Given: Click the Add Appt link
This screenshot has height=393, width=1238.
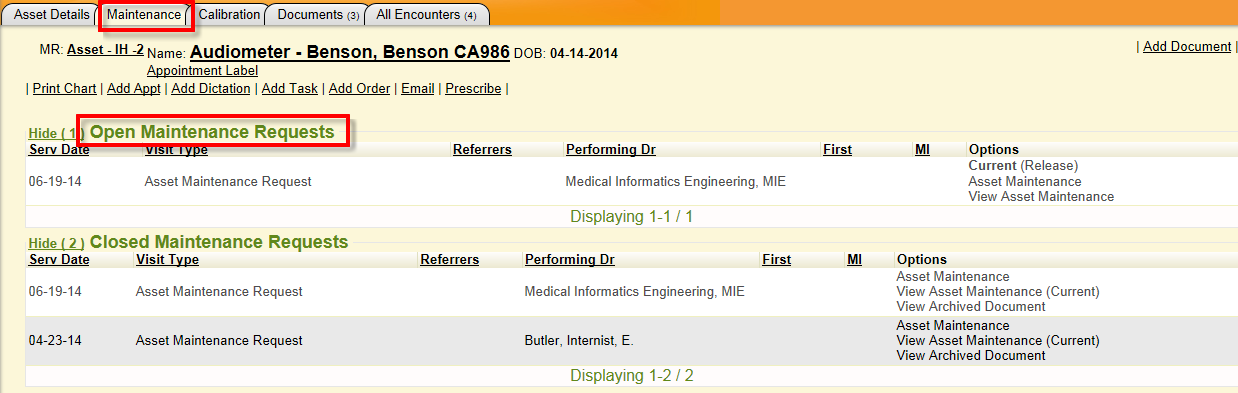Looking at the screenshot, I should (x=133, y=88).
